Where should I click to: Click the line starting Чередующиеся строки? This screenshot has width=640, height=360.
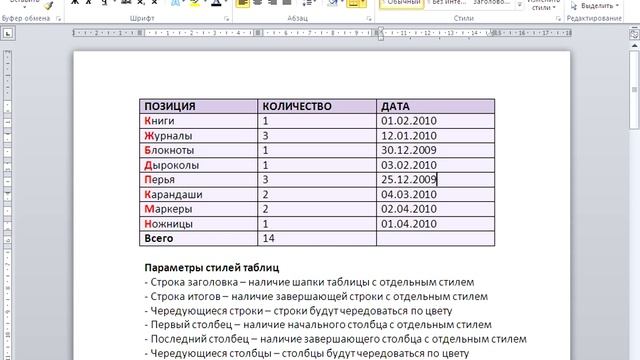click(x=298, y=311)
